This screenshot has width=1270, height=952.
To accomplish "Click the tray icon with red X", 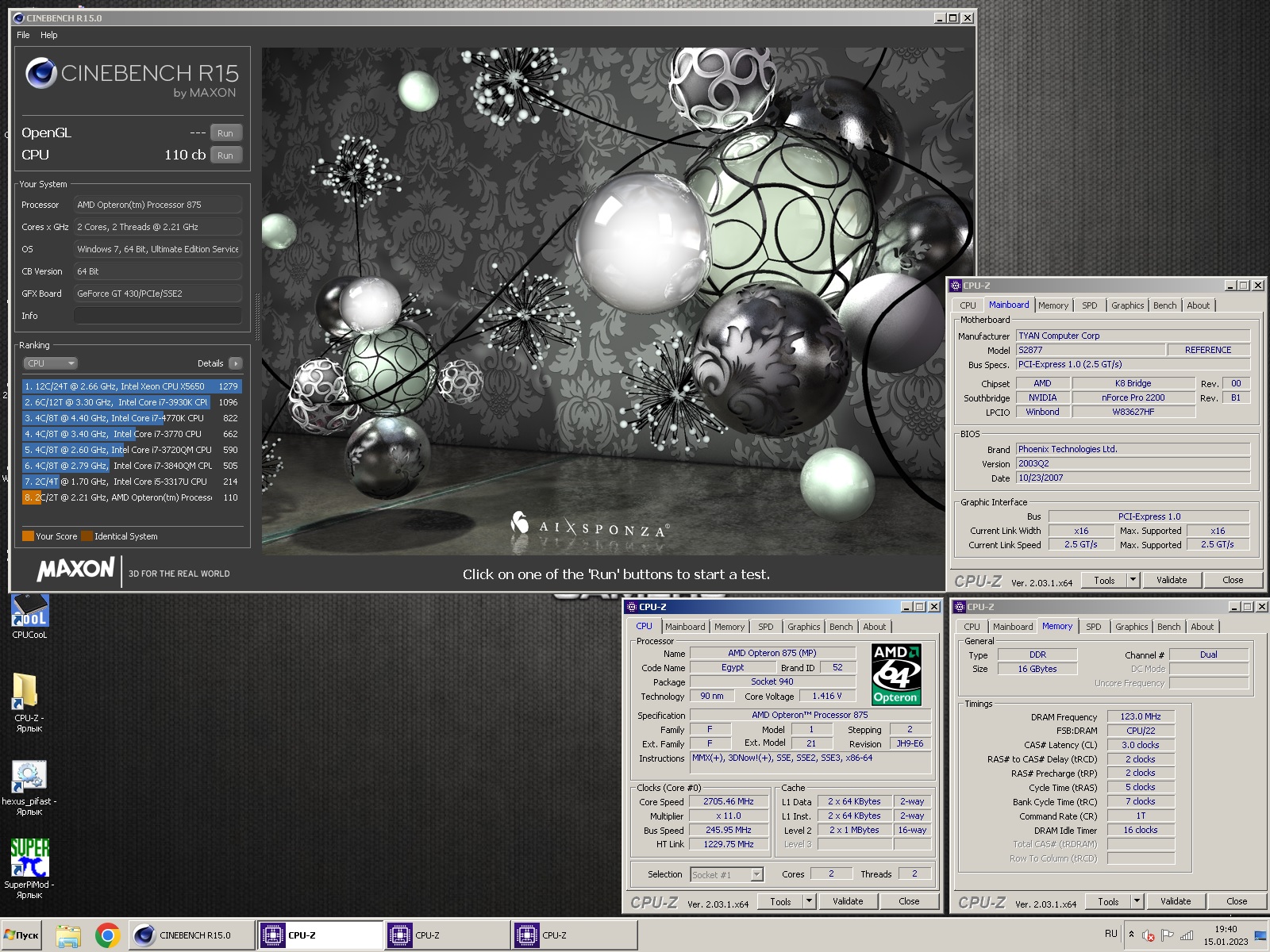I will click(x=1148, y=935).
